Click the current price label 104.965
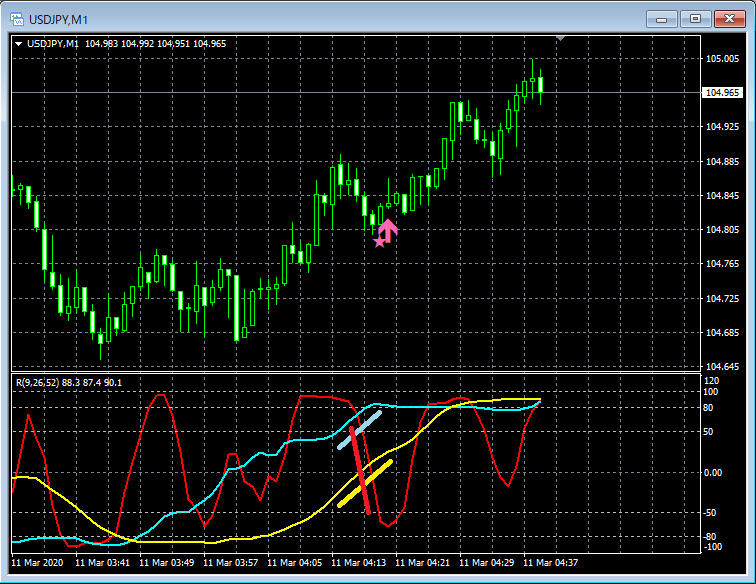756x584 pixels. tap(722, 93)
